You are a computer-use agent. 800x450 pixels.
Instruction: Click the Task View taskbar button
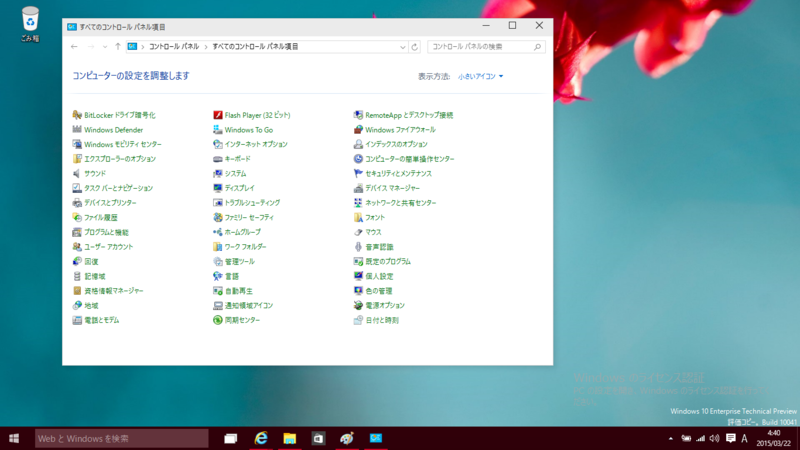coord(231,438)
